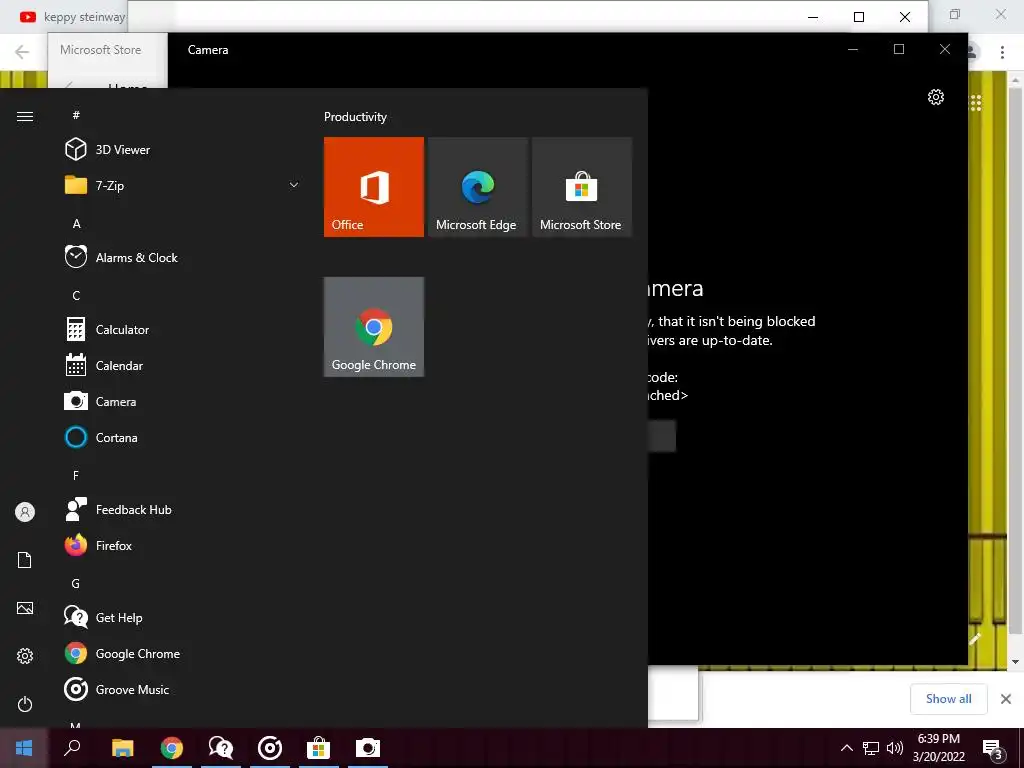Viewport: 1024px width, 768px height.
Task: Open Calculator from the app list
Action: (183, 330)
